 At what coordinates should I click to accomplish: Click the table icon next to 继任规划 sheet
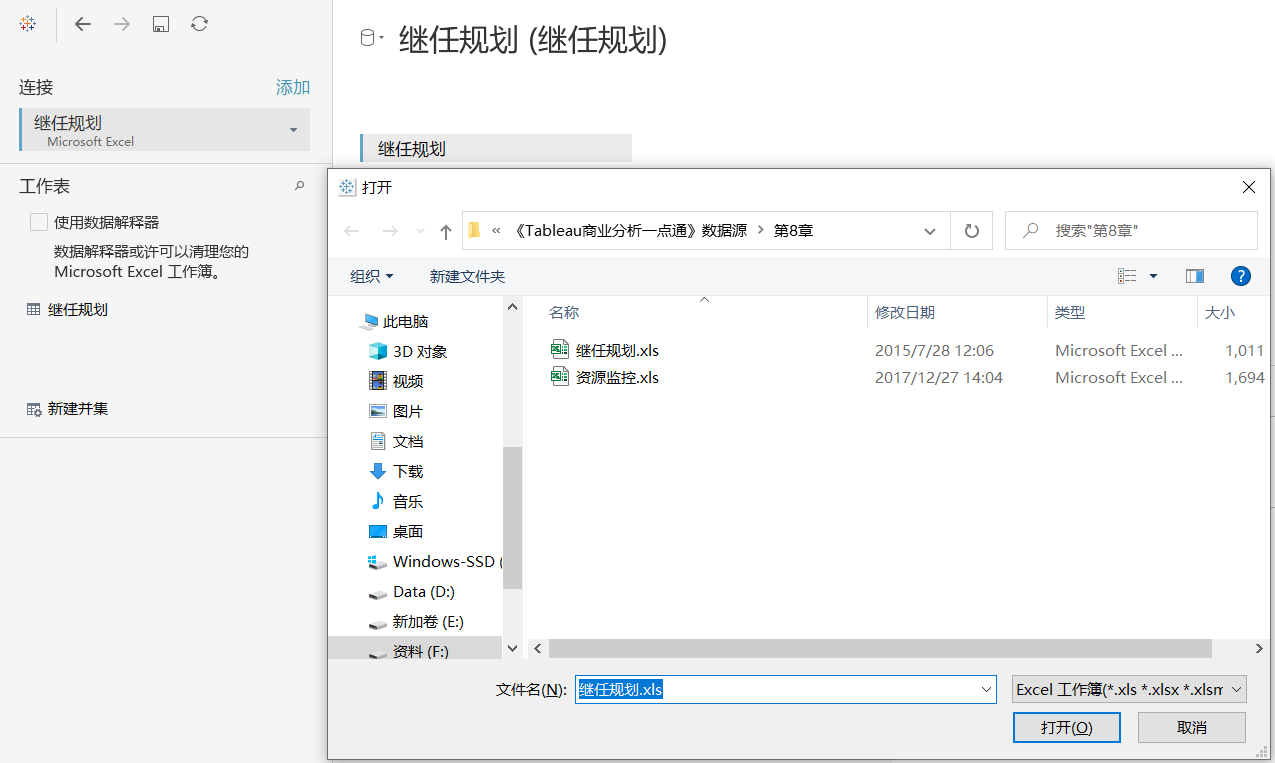(x=34, y=310)
